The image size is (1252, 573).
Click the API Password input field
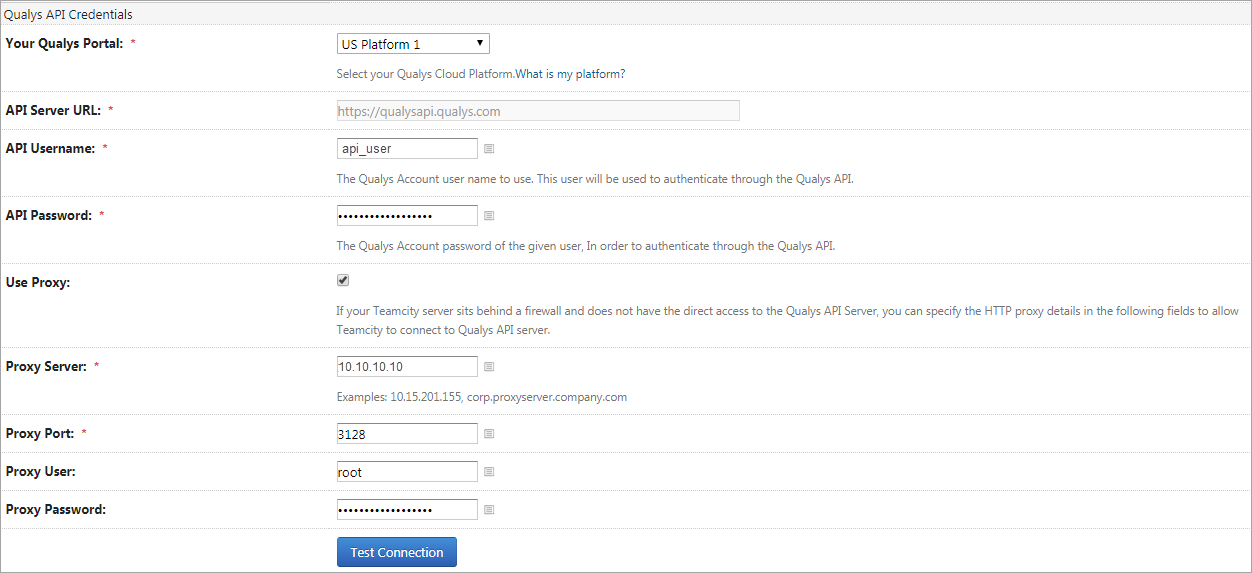coord(407,216)
